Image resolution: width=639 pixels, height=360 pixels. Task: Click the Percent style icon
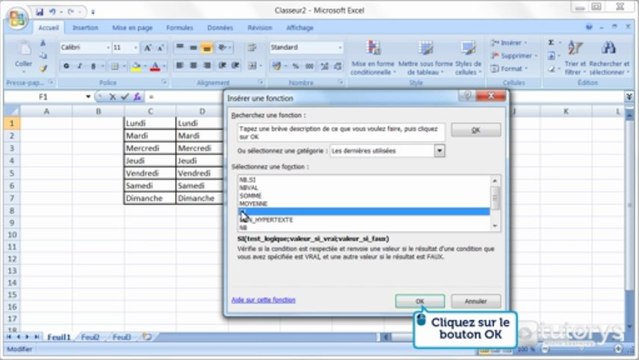tap(295, 66)
